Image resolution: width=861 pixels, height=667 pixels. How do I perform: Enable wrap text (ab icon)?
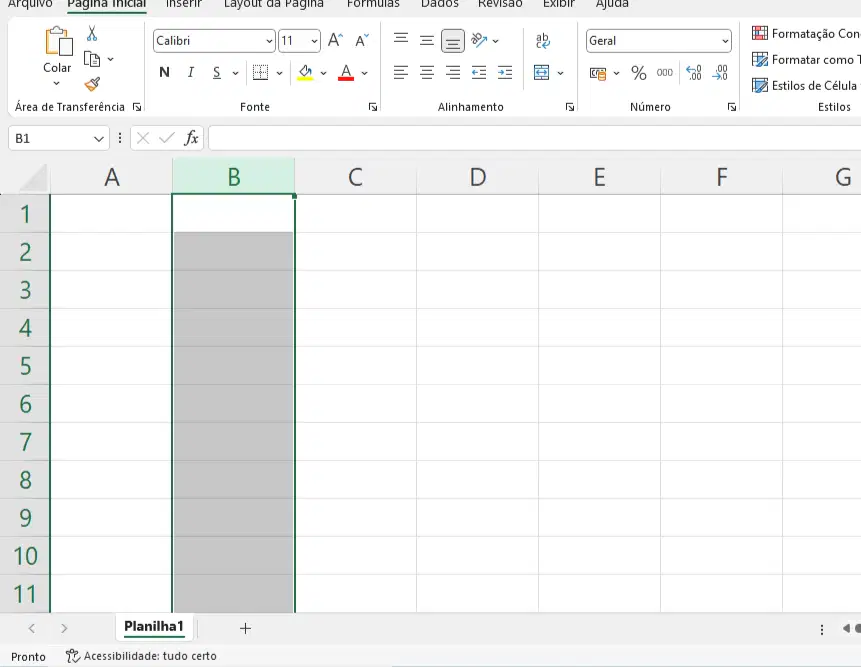543,41
